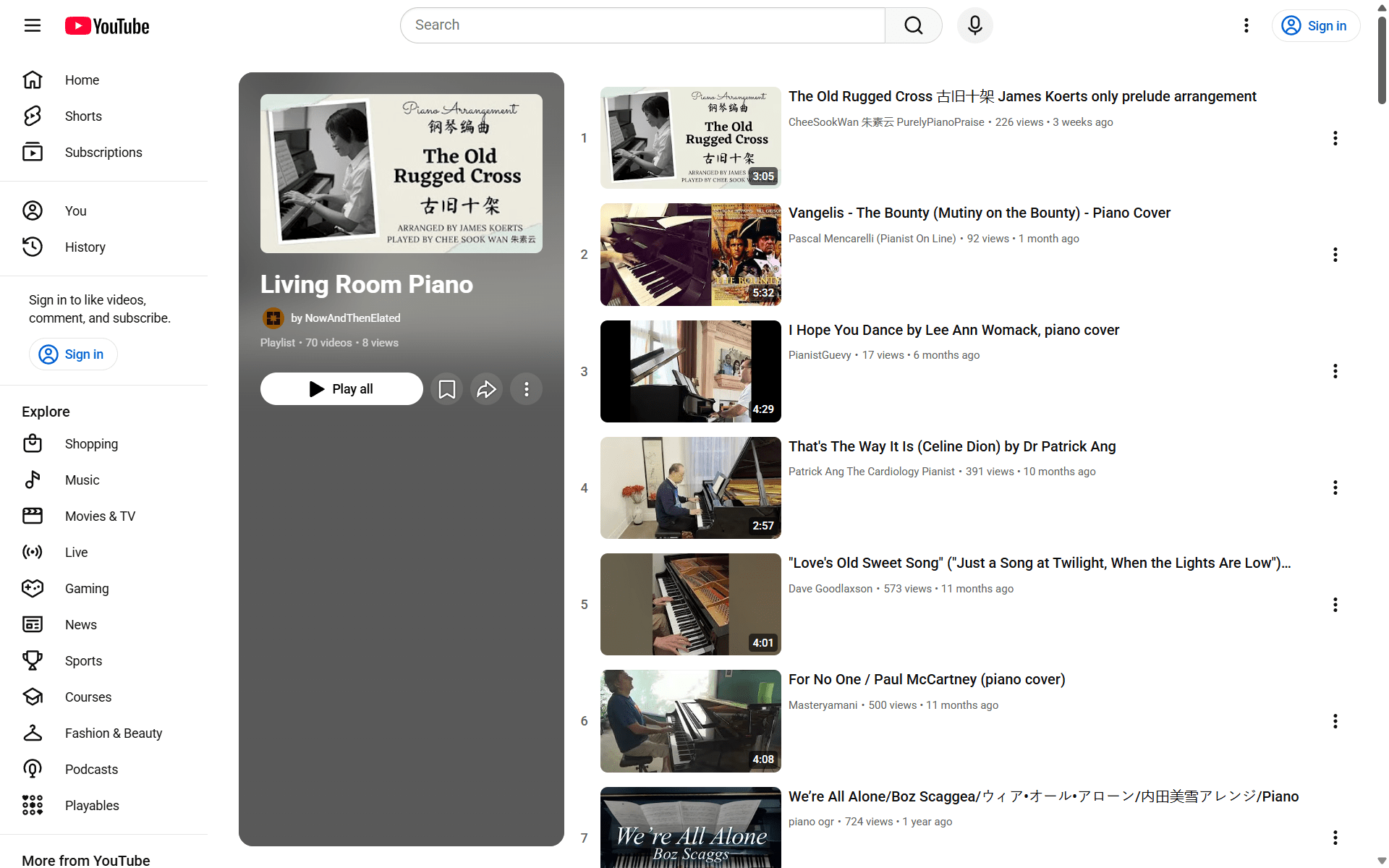
Task: Share the Living Room Piano playlist
Action: (487, 389)
